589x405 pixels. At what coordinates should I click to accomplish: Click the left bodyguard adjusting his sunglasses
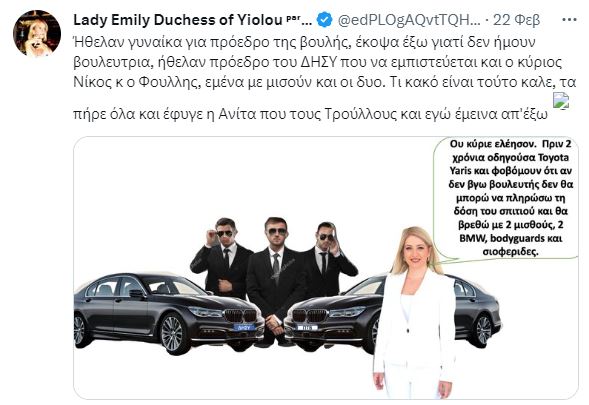(x=222, y=257)
